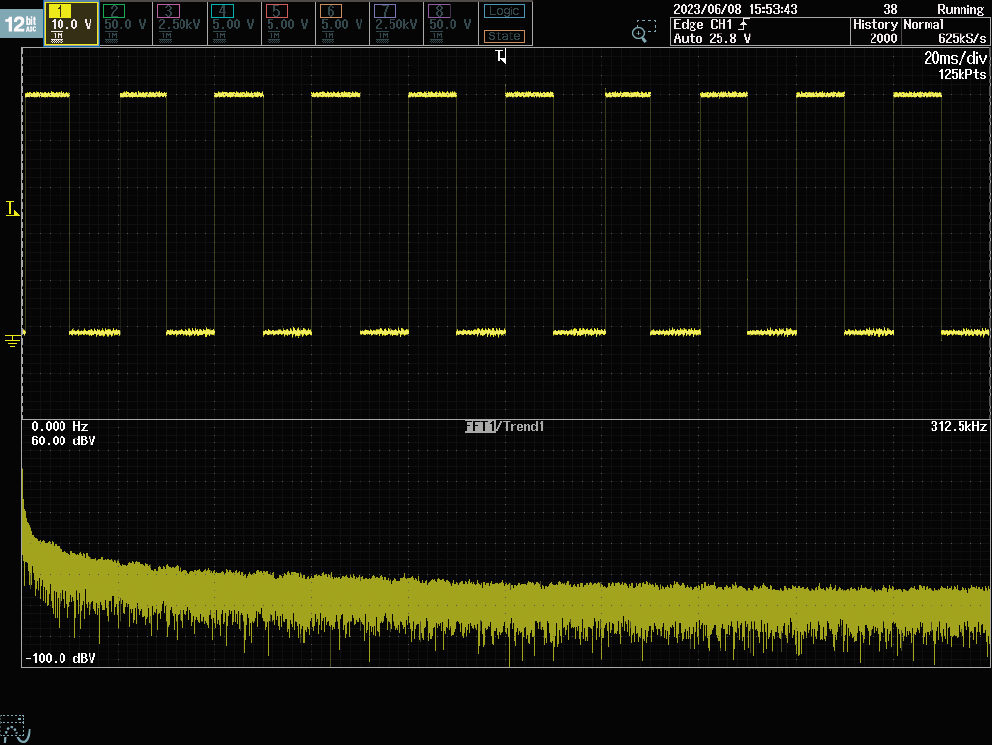Click the waveform icon in bottom corner
The height and width of the screenshot is (745, 992).
coord(15,729)
